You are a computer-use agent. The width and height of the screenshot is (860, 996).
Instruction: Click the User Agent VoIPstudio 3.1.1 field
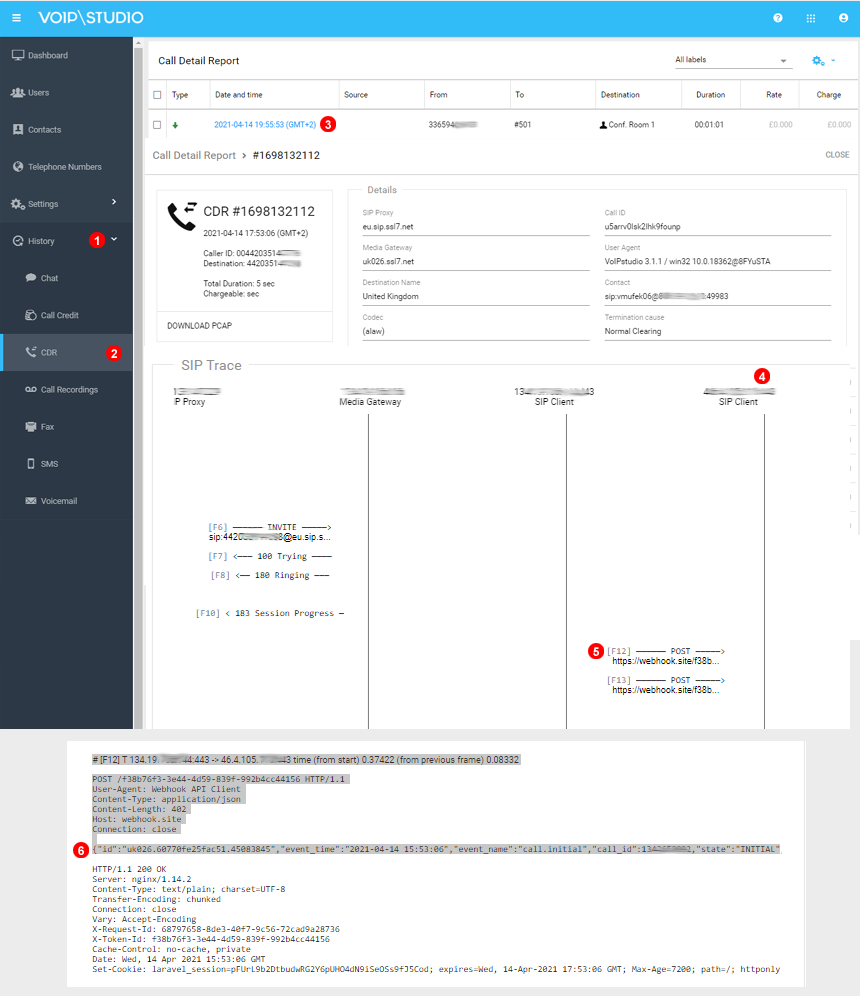pyautogui.click(x=718, y=262)
